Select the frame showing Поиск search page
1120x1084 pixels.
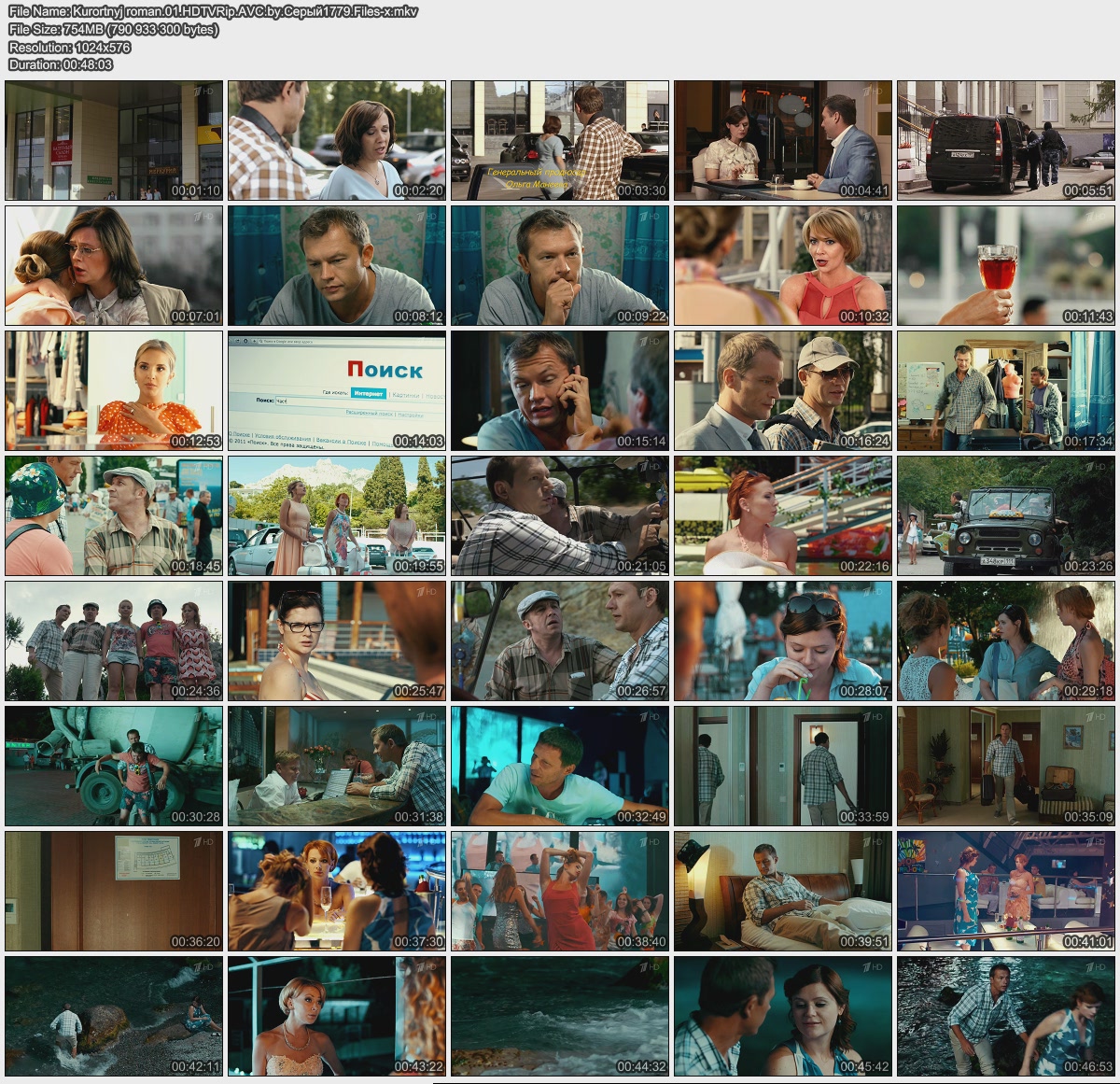(x=337, y=390)
